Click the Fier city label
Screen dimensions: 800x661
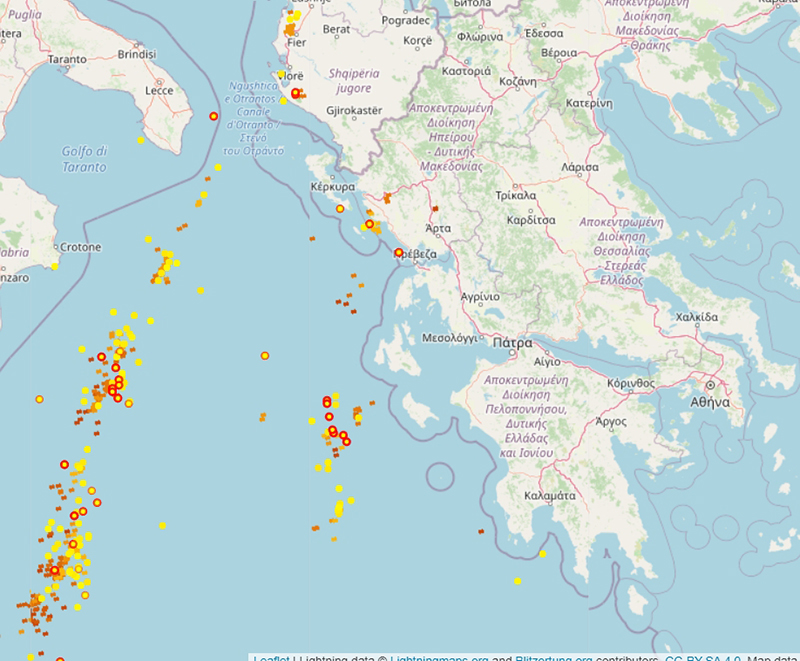click(x=296, y=42)
